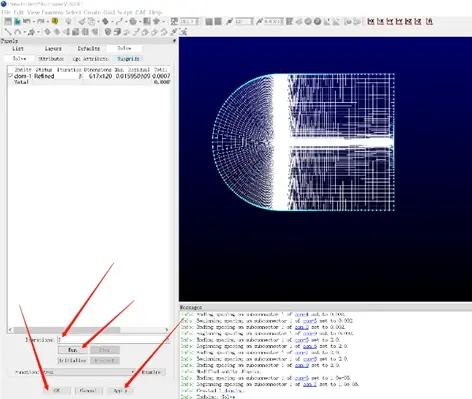Click the 3D block toolbar icon in second row
This screenshot has height=399, width=472.
tap(117, 32)
